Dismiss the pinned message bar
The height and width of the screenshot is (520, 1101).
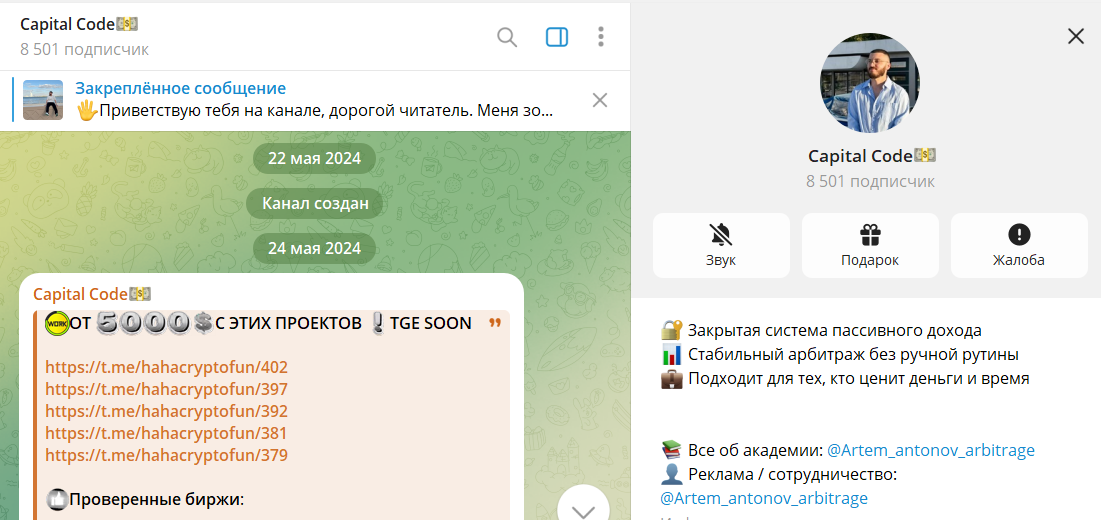(x=600, y=100)
